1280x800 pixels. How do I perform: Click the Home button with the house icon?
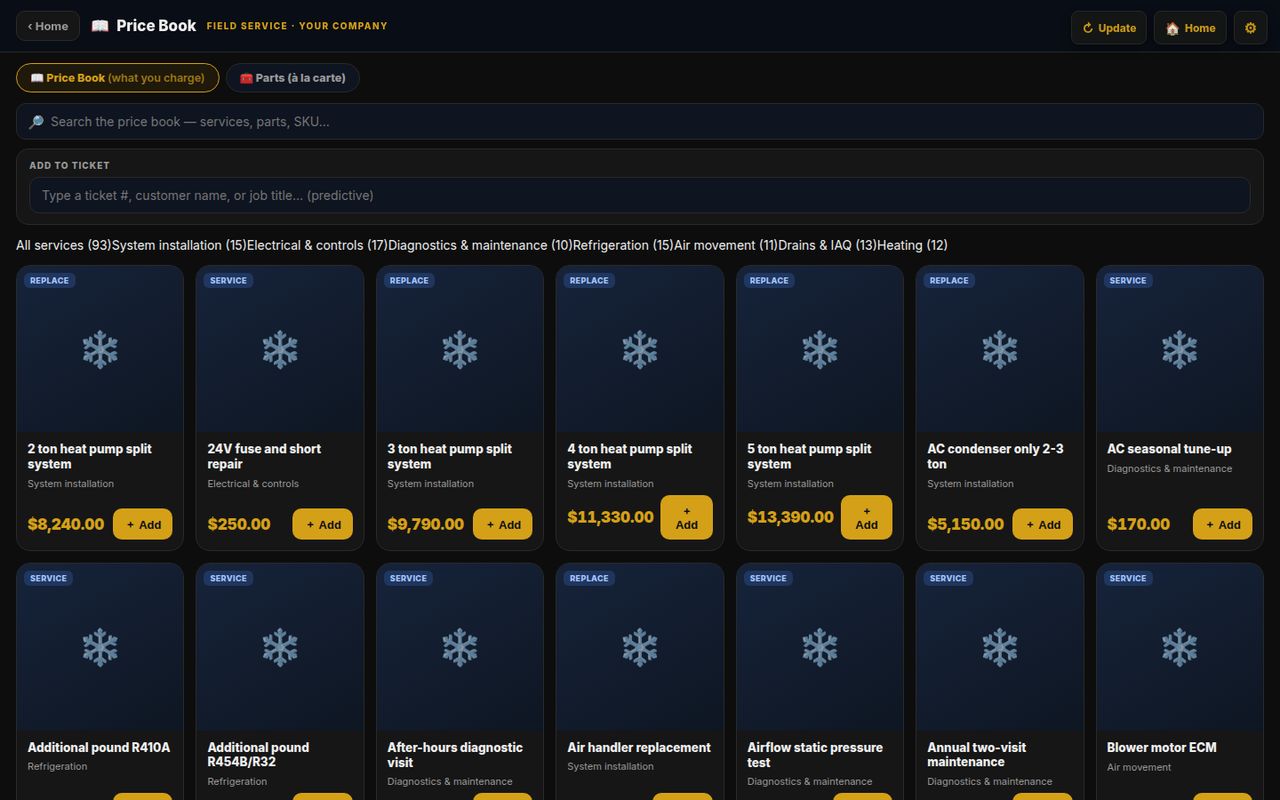click(1190, 28)
